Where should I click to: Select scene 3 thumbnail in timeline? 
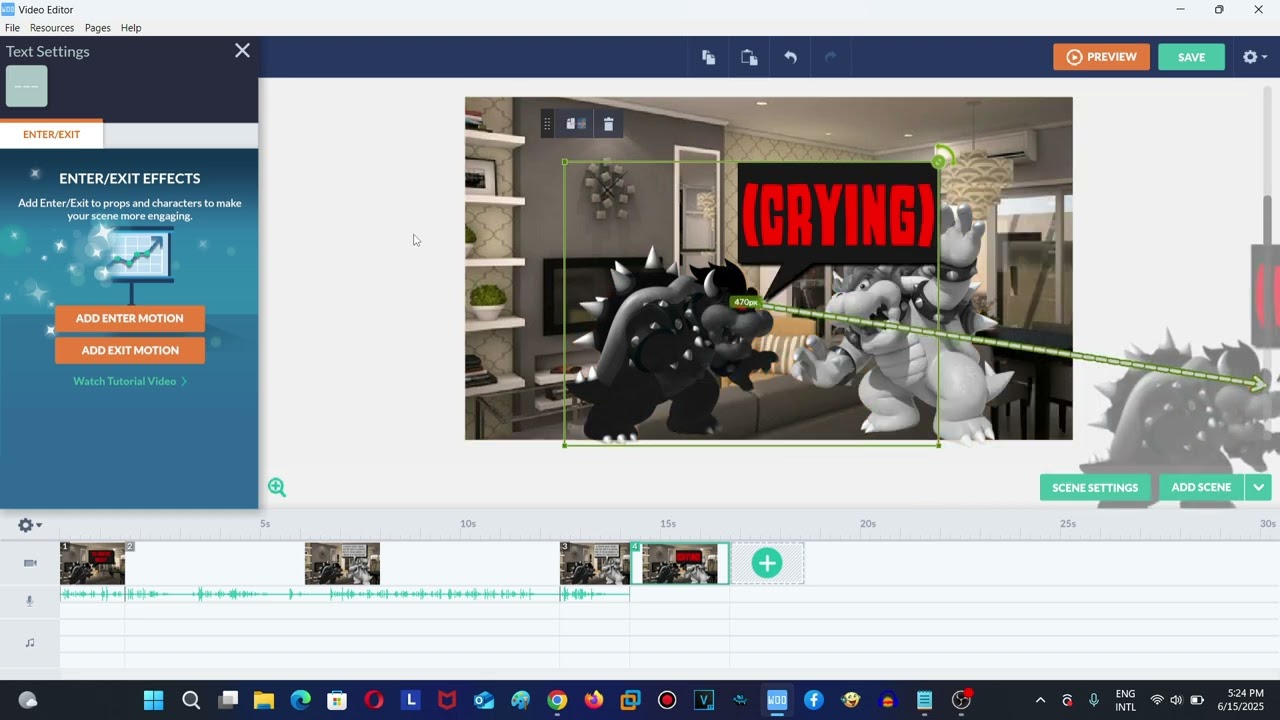click(x=595, y=564)
